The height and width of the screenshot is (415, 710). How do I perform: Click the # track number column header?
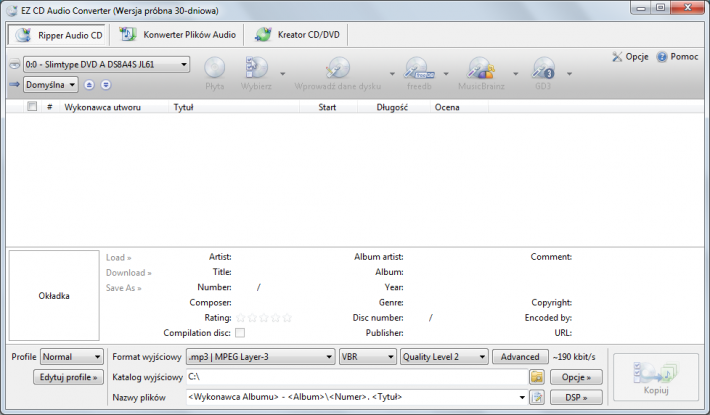pyautogui.click(x=49, y=107)
